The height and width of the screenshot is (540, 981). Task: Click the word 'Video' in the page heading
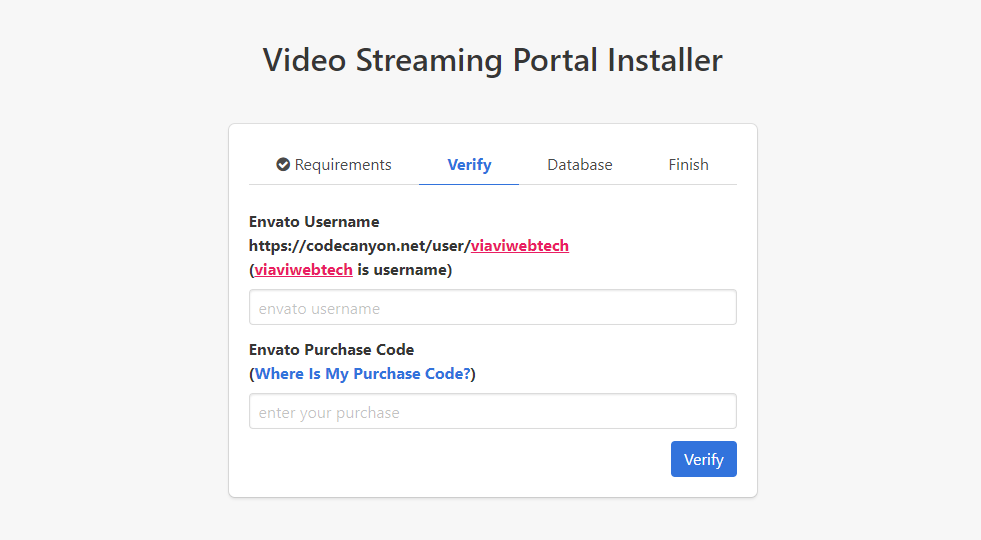click(x=299, y=60)
